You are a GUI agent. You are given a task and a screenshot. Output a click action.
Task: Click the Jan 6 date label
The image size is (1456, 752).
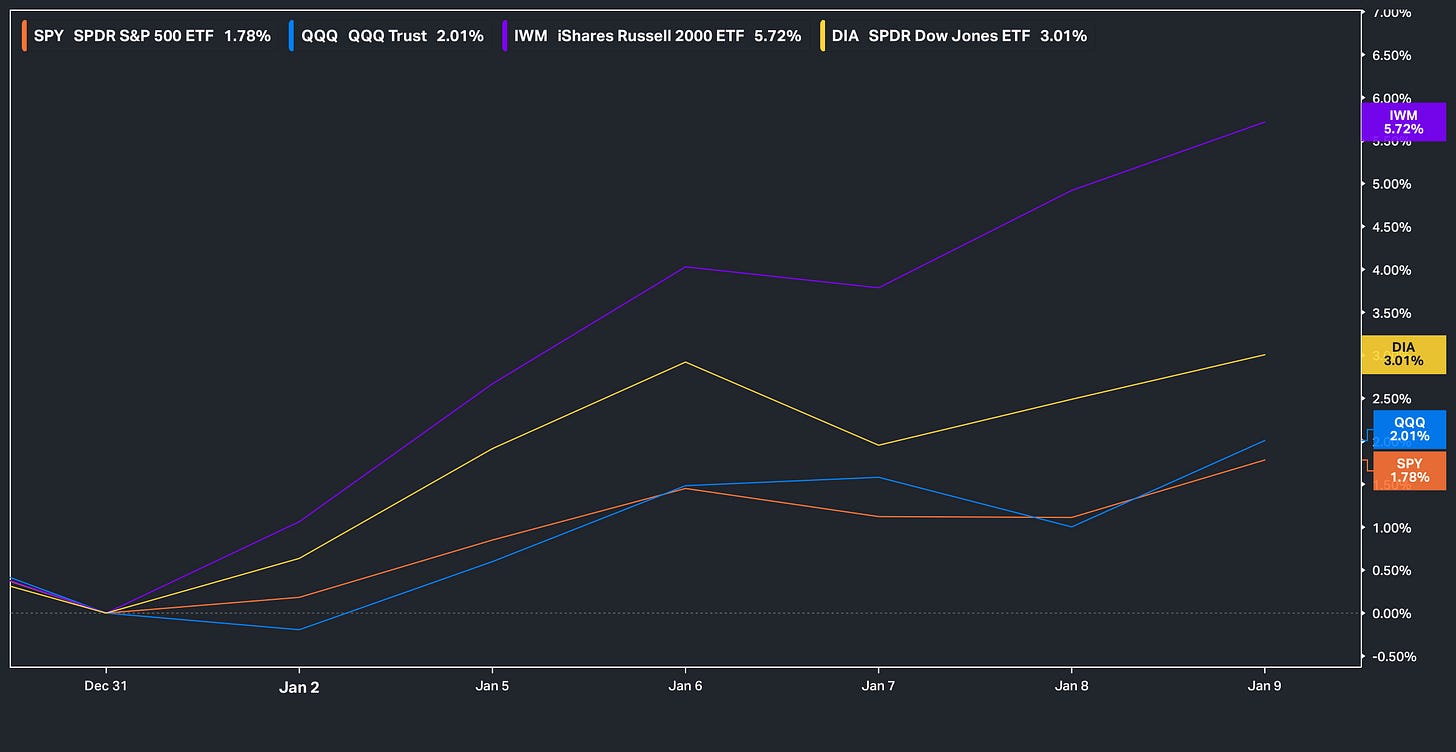point(685,686)
